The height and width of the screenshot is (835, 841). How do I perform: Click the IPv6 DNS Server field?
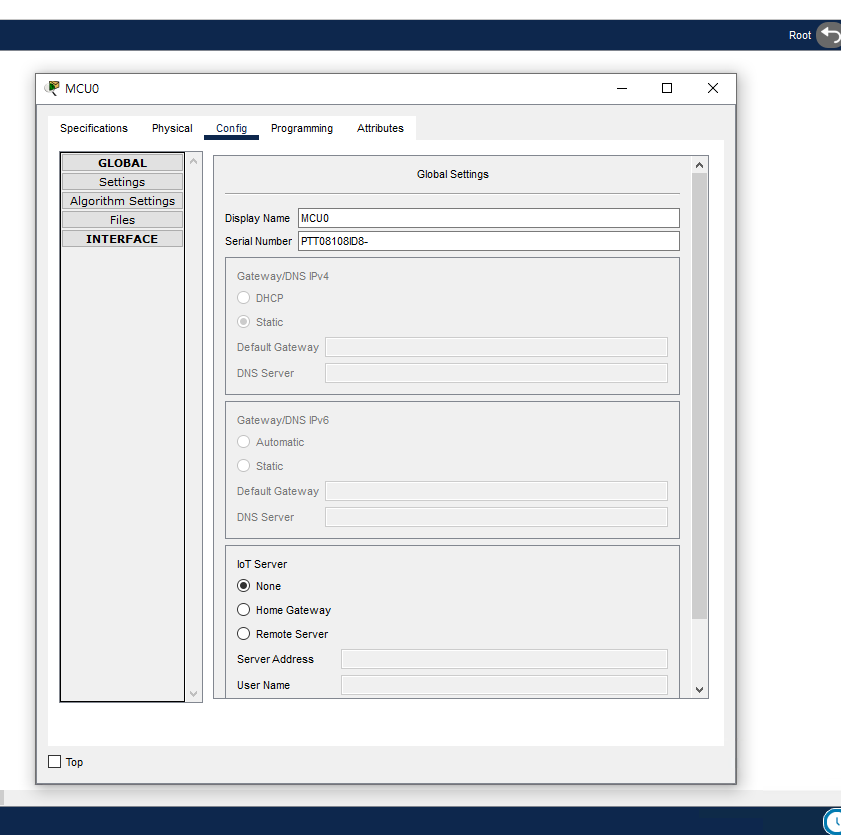[496, 517]
